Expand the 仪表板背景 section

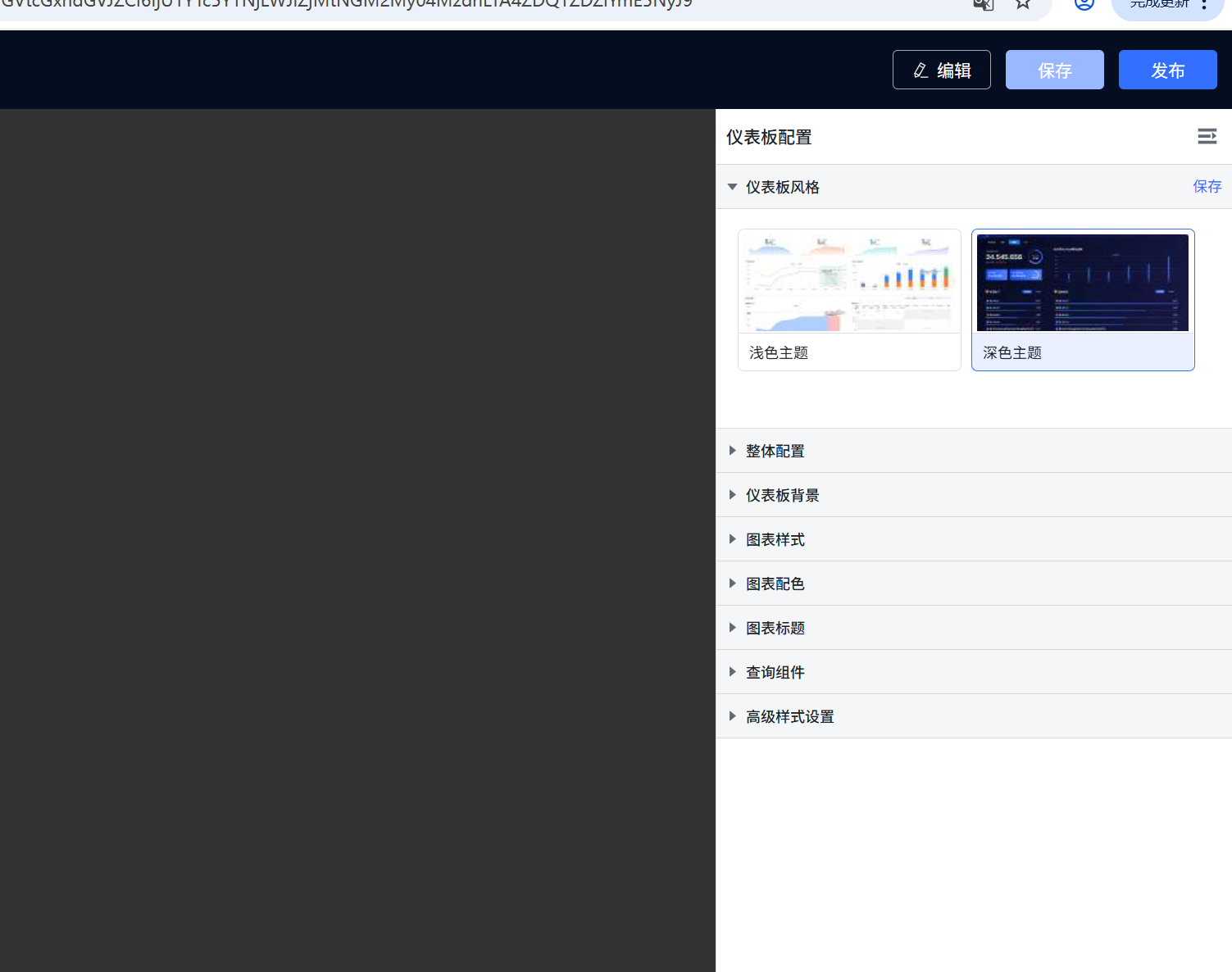coord(782,495)
